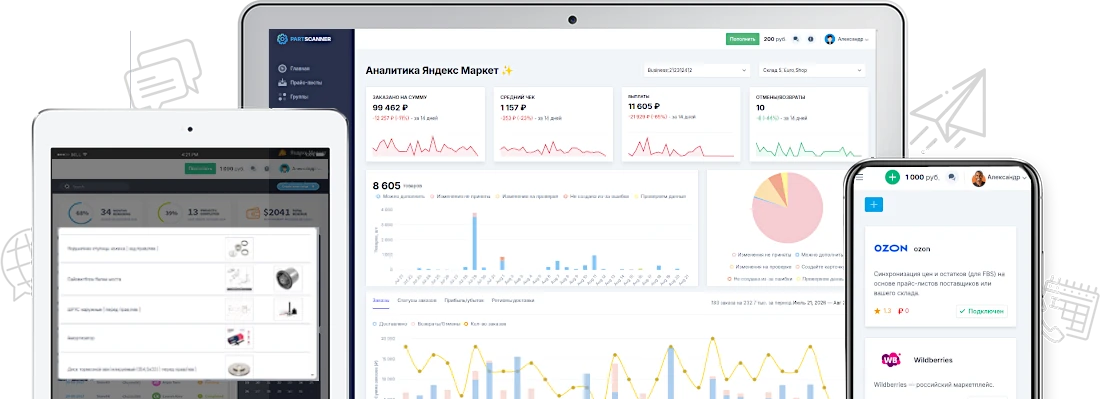Screen dimensions: 1100x399
Task: Toggle the Проверяем данные bar chart legend
Action: [x=661, y=197]
